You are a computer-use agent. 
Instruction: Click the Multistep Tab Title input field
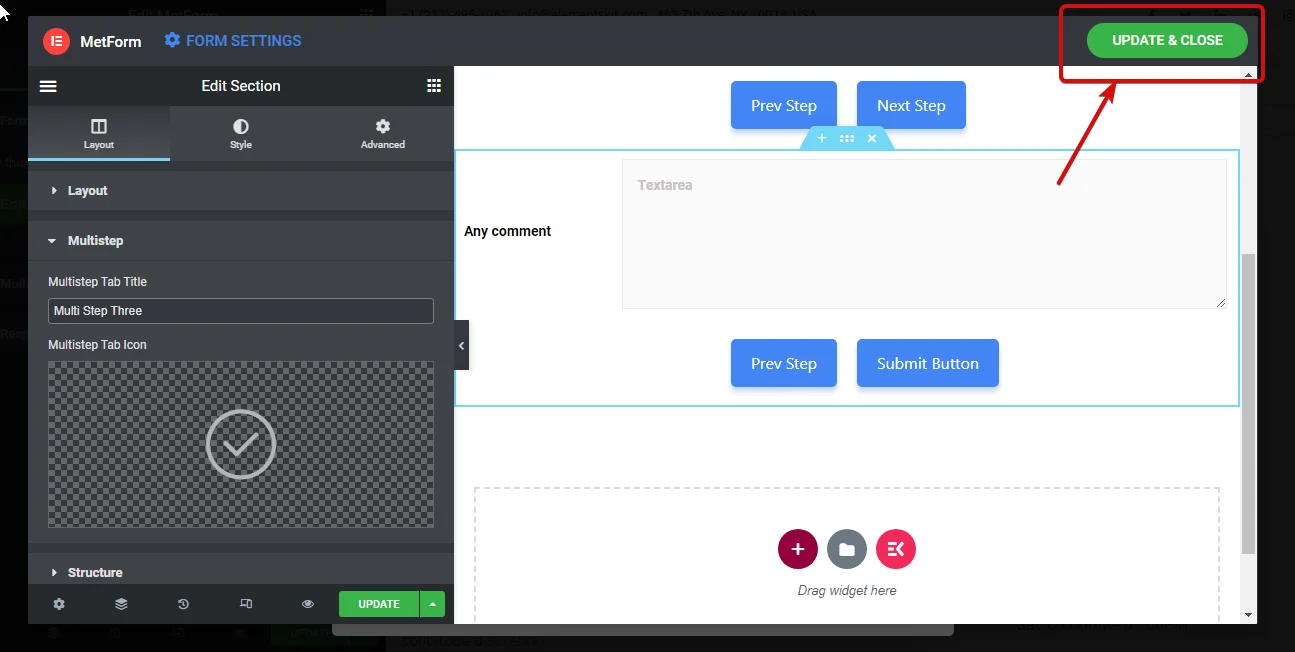(x=241, y=311)
